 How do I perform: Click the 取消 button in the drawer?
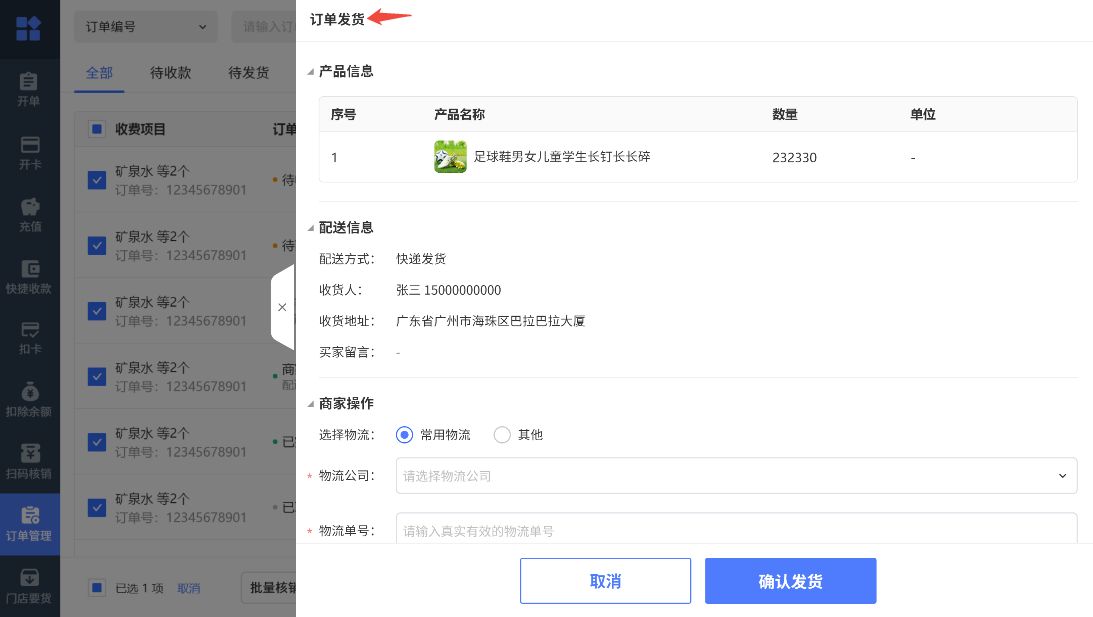(x=605, y=581)
